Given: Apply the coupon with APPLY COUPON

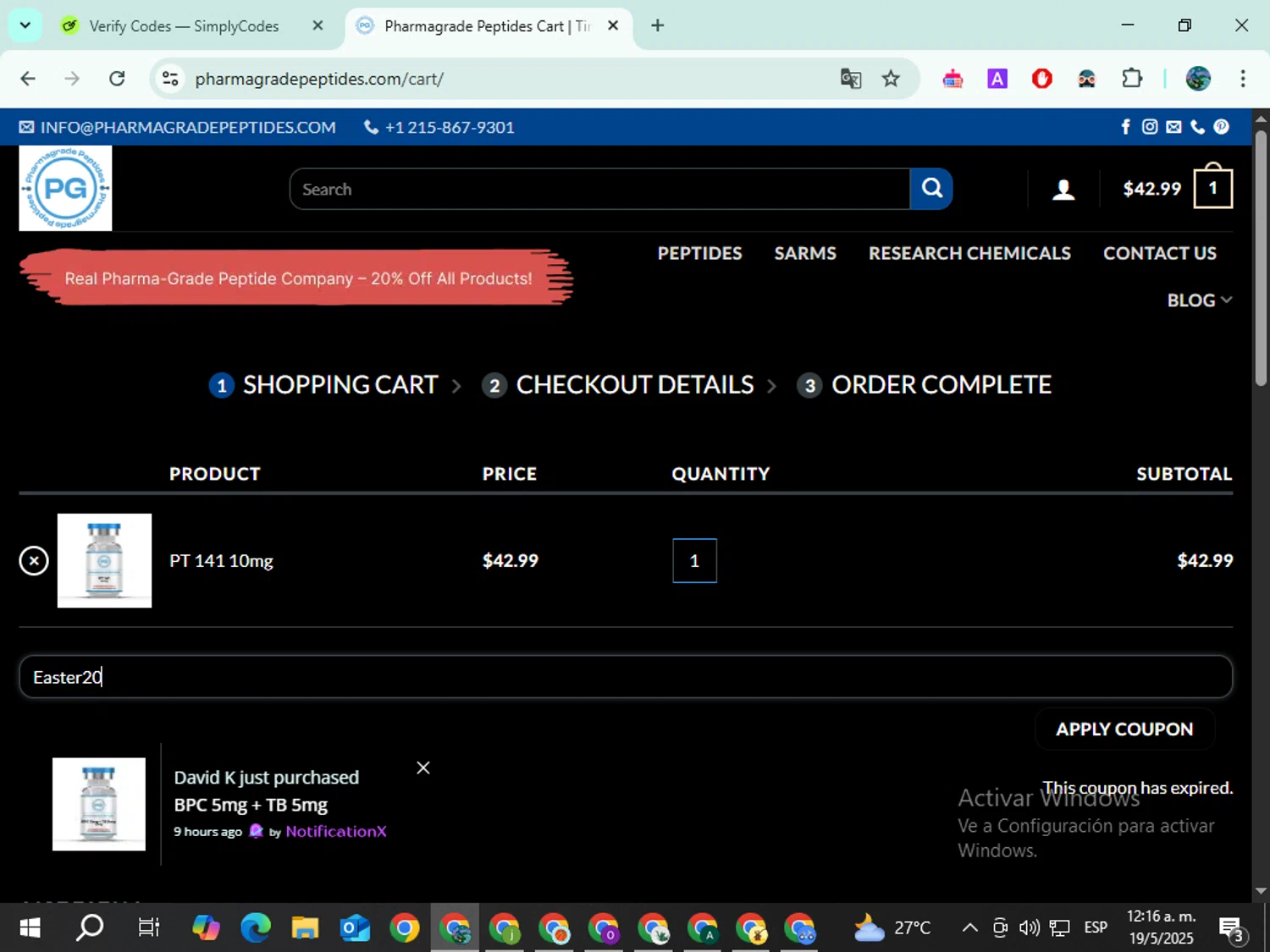Looking at the screenshot, I should [1124, 729].
